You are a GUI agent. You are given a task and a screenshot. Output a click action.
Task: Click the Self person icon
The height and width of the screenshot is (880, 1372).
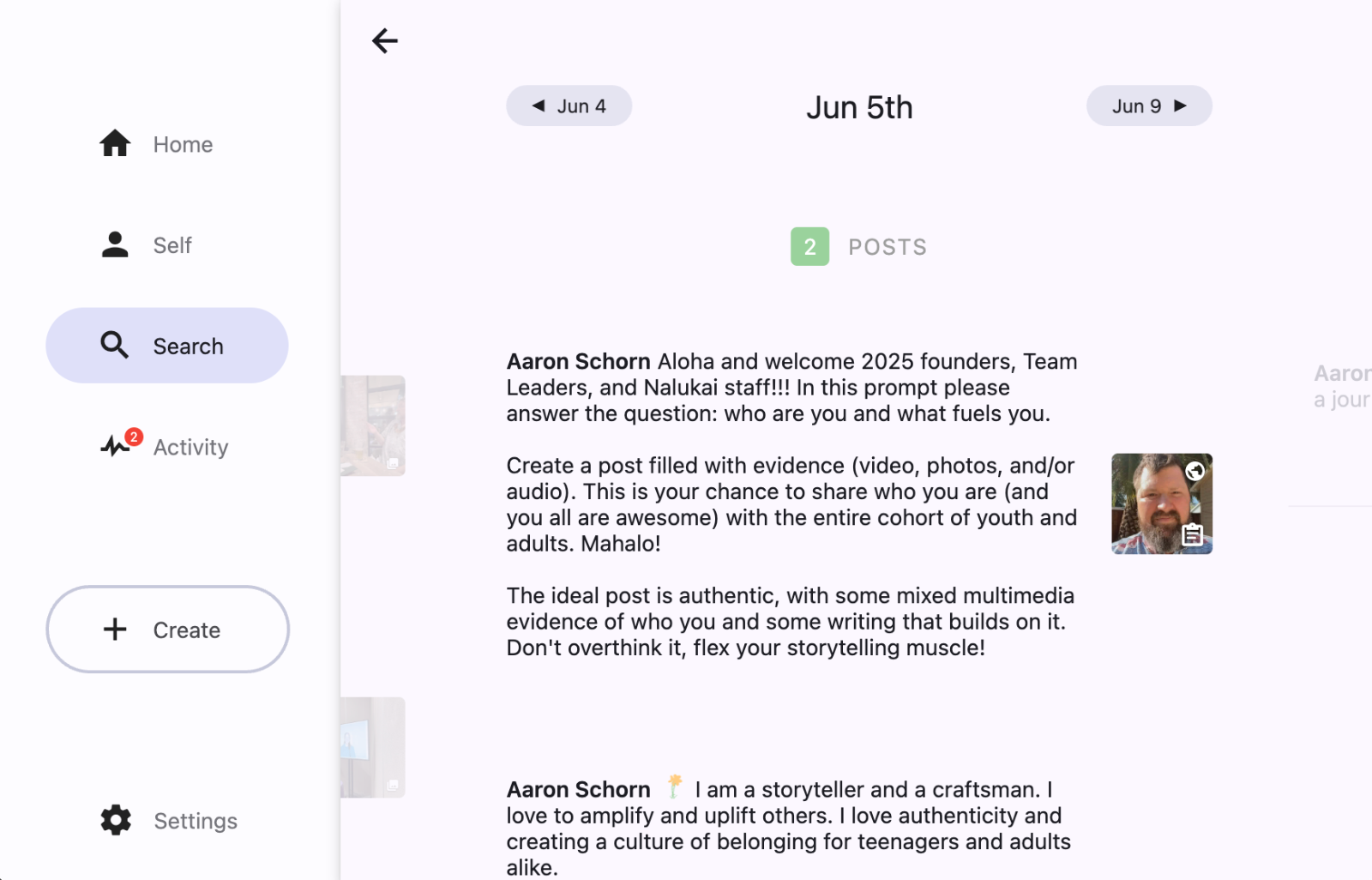point(115,244)
